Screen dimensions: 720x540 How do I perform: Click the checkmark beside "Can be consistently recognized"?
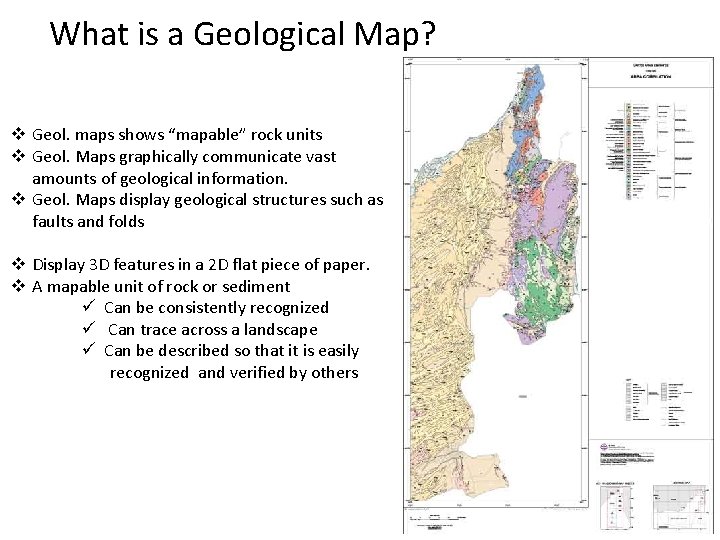click(89, 305)
